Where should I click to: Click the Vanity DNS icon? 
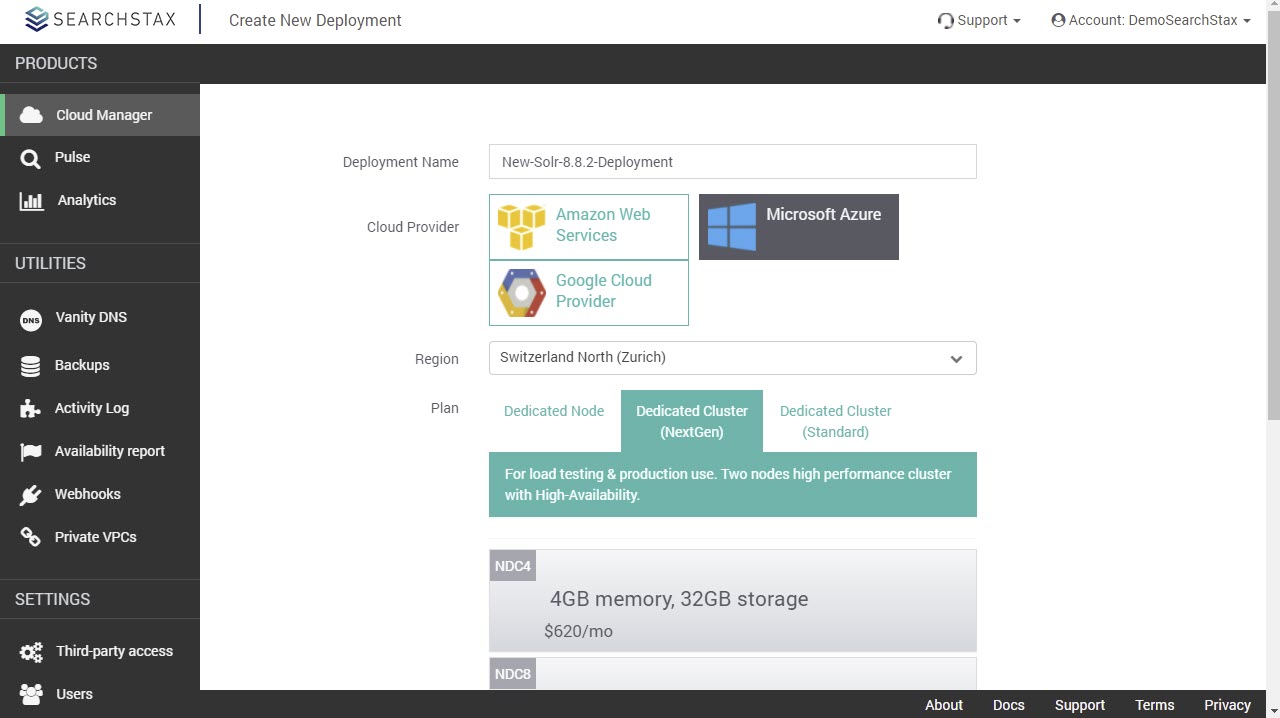(31, 320)
